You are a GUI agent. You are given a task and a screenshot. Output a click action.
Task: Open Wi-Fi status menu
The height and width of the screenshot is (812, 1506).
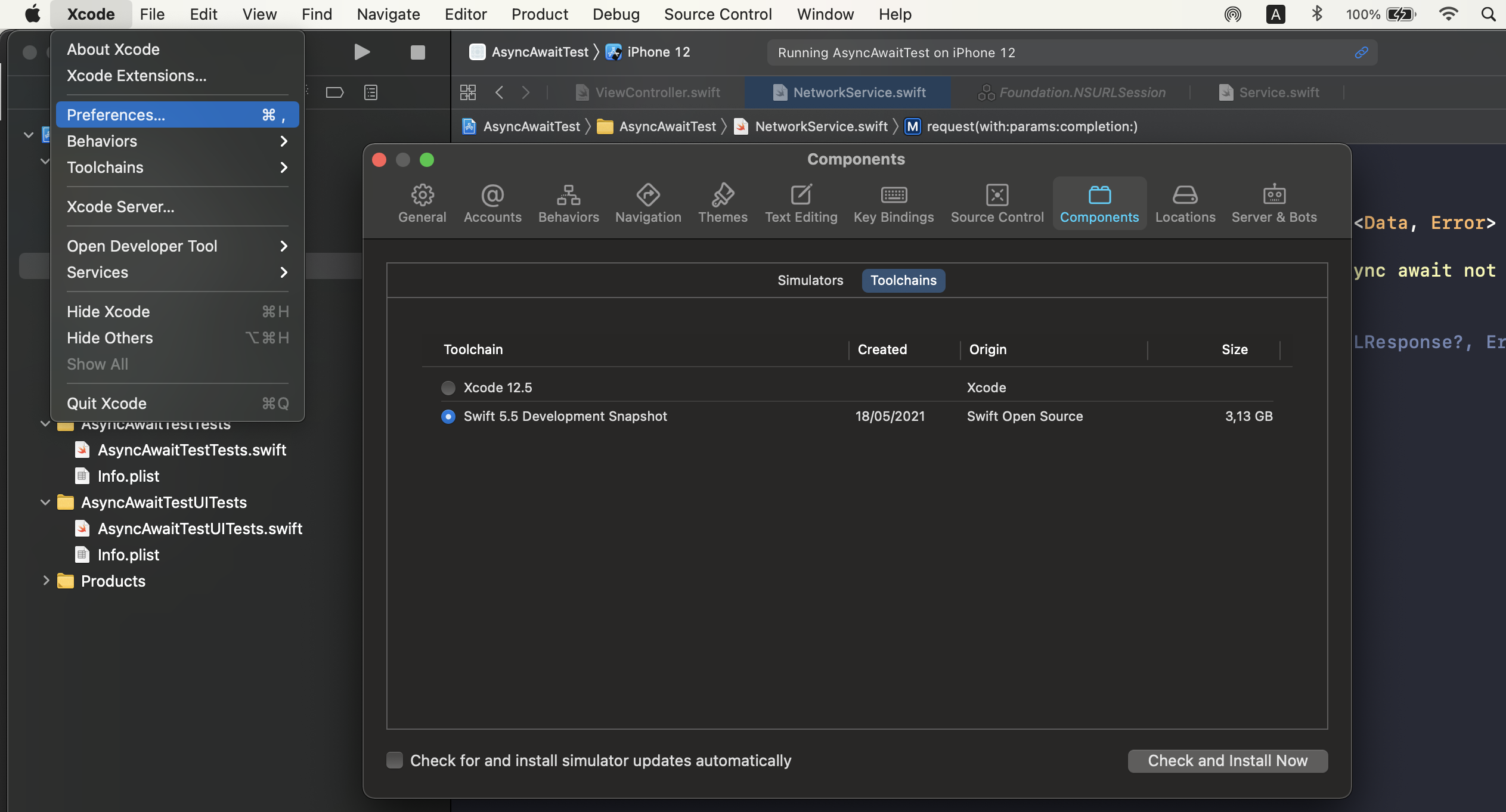[x=1449, y=14]
